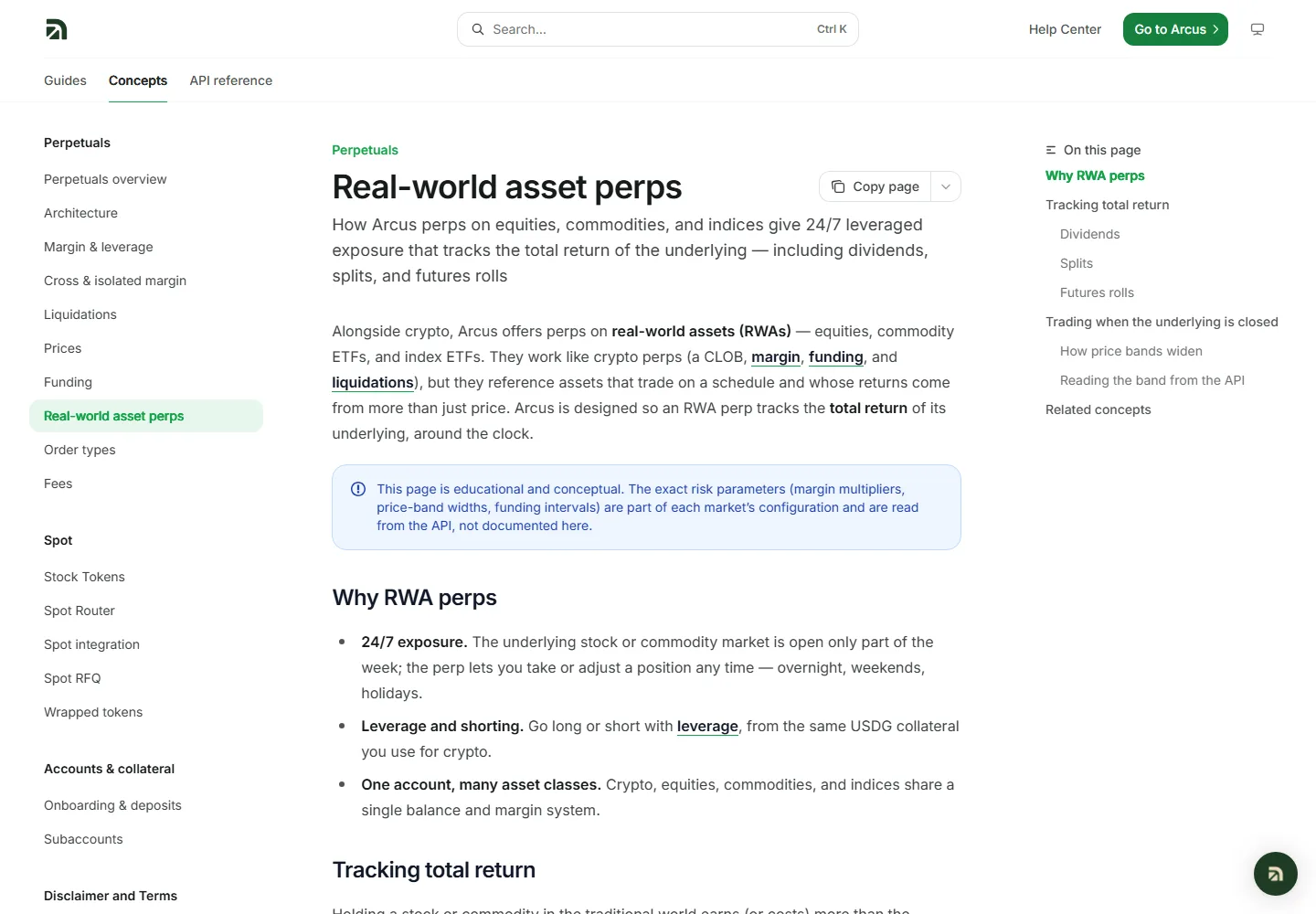The height and width of the screenshot is (914, 1316).
Task: Open the Subaccounts sidebar page
Action: coord(83,839)
